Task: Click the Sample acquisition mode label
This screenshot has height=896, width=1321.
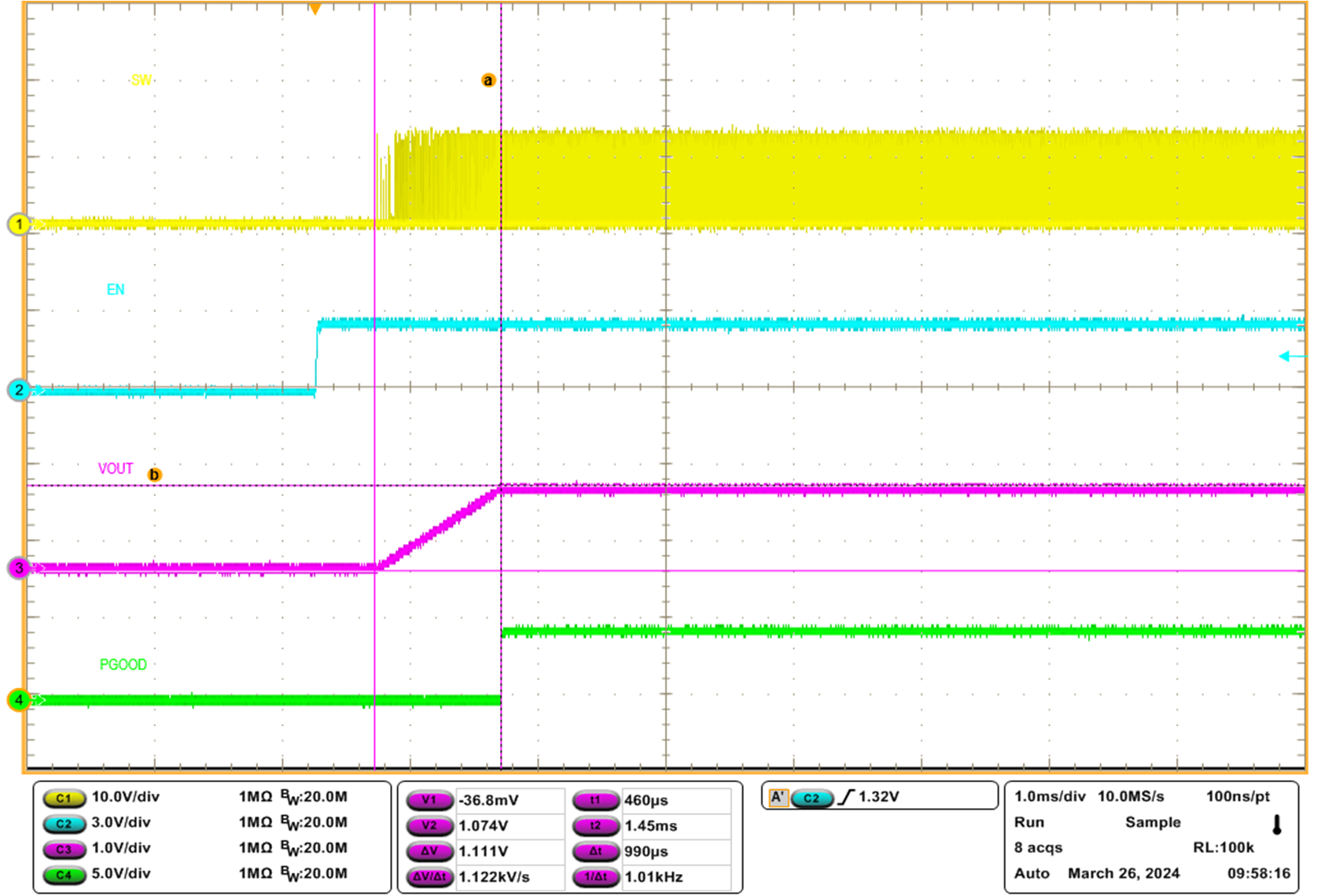Action: [x=1153, y=823]
